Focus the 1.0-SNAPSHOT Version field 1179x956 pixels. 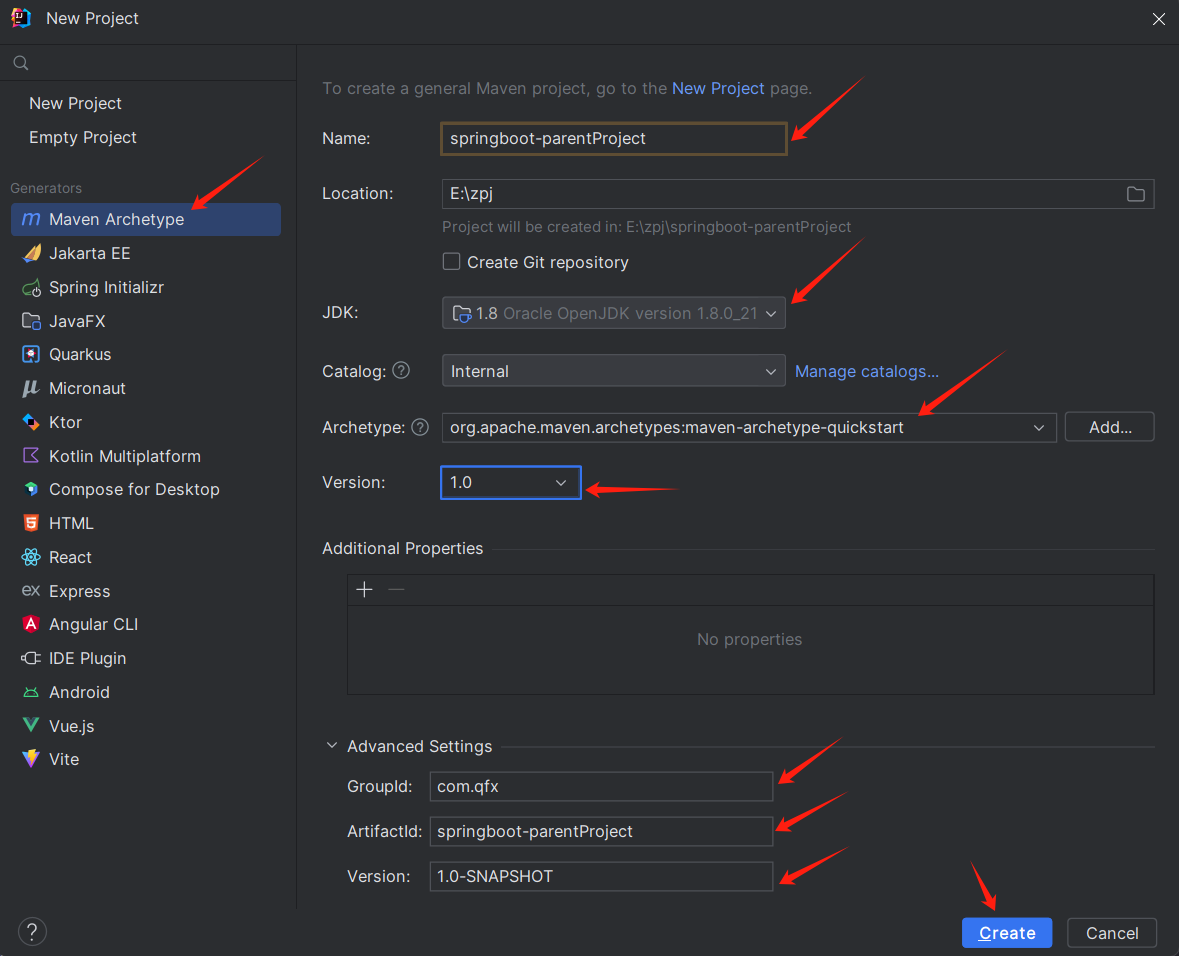pos(602,876)
